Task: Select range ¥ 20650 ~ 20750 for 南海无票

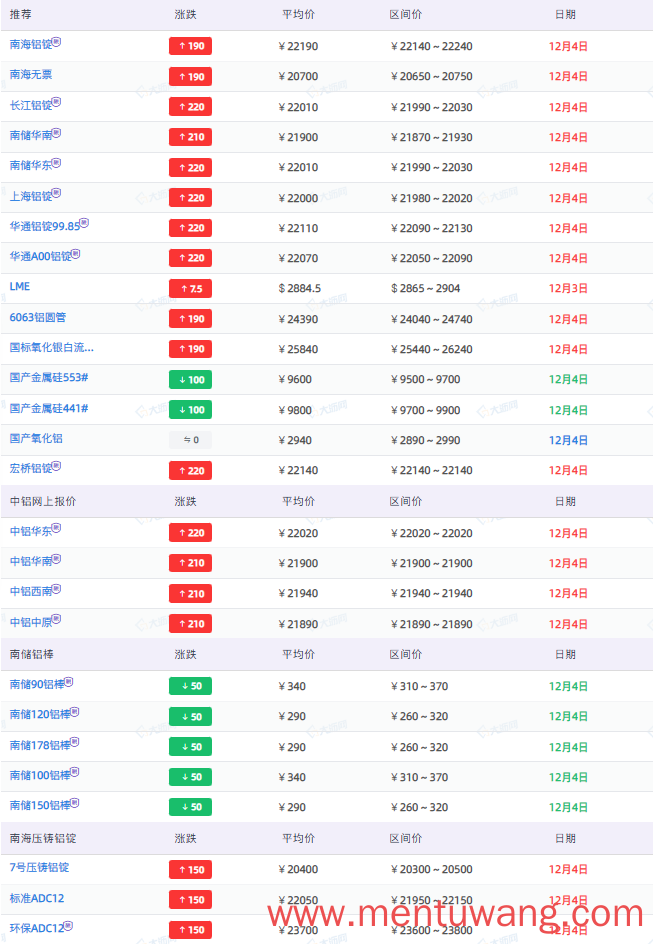Action: click(x=432, y=76)
